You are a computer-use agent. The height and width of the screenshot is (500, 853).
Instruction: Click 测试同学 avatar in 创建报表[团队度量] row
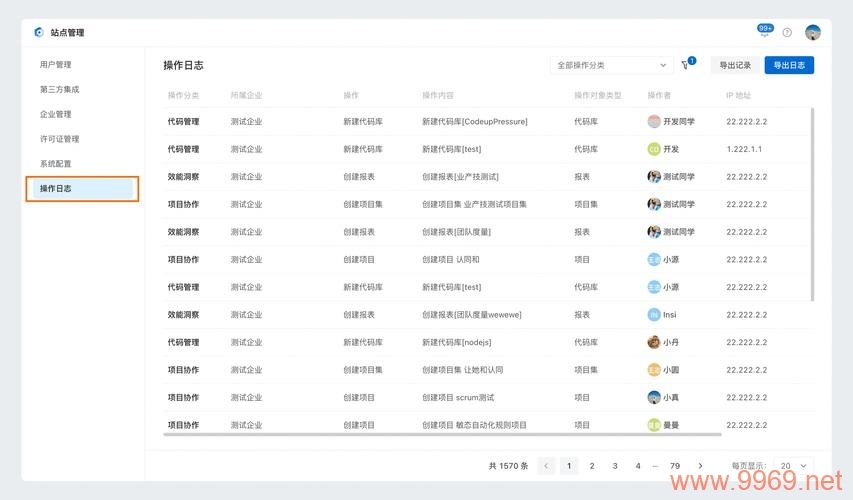pos(654,232)
